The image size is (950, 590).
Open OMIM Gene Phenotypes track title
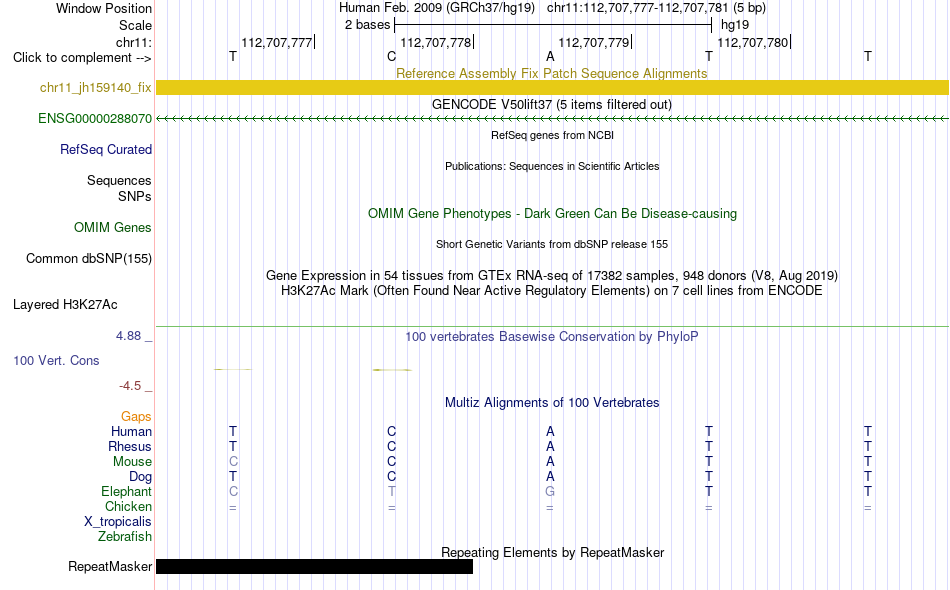point(552,214)
